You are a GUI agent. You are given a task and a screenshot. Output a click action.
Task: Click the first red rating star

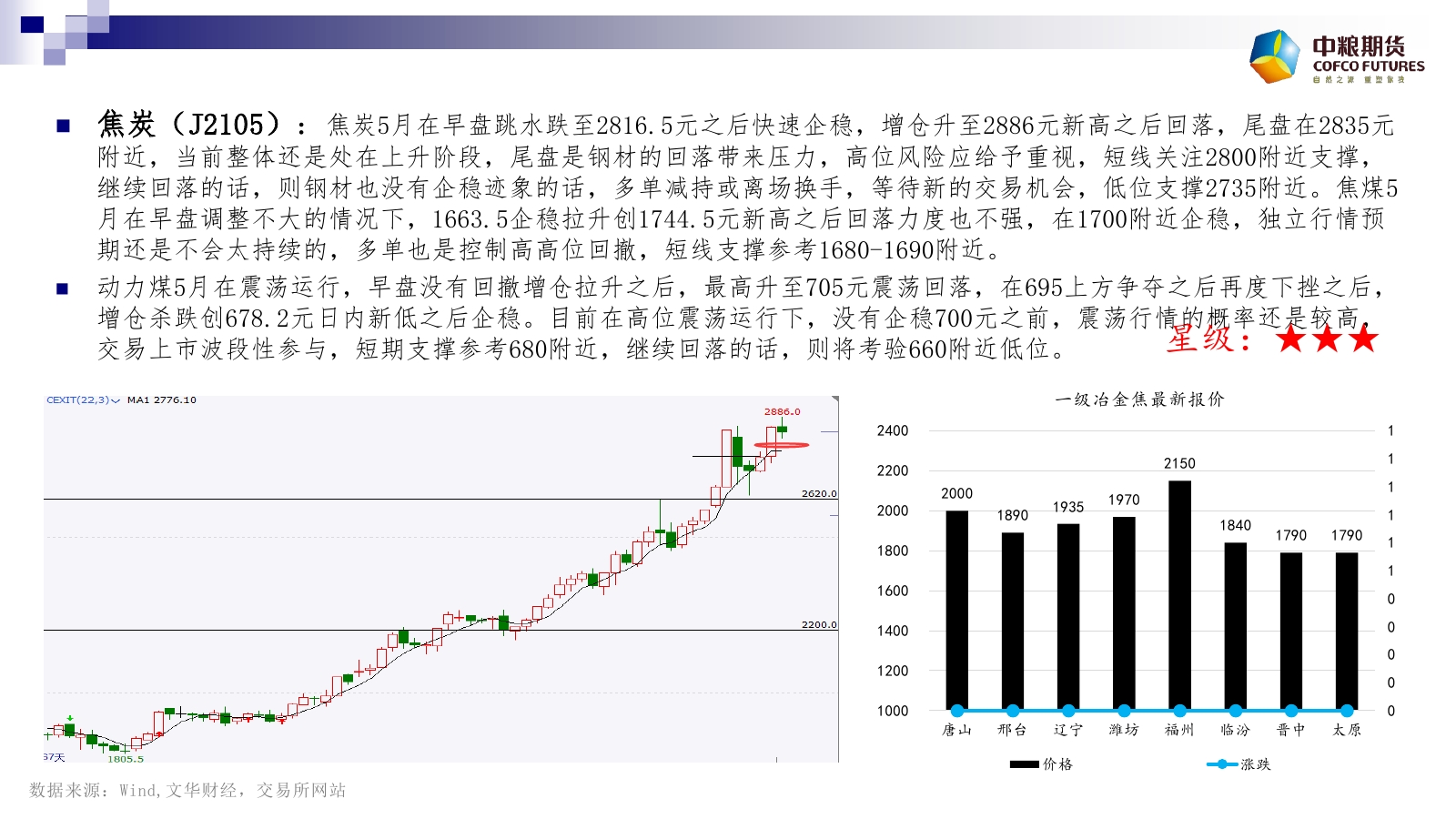1290,339
